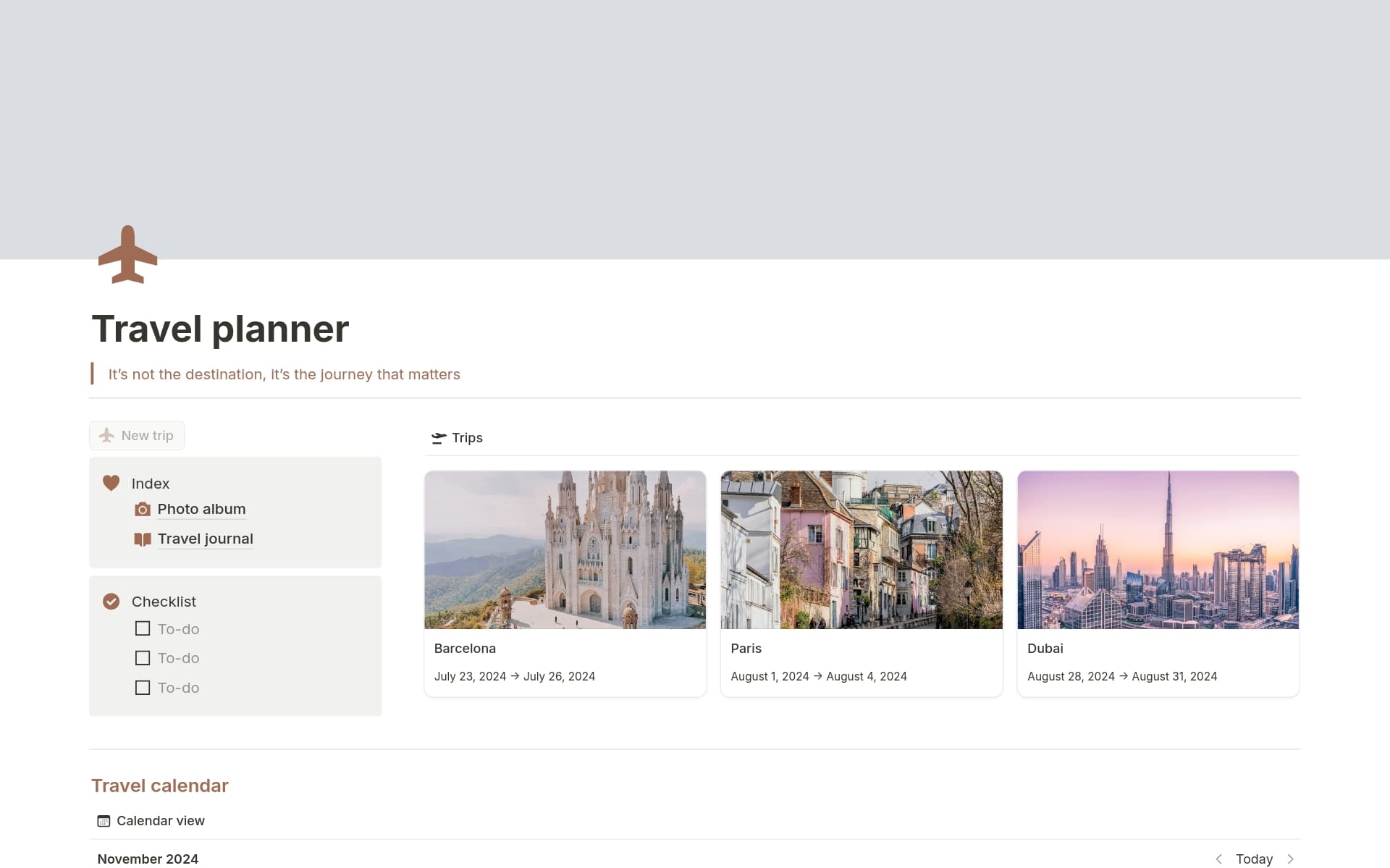
Task: Click the airplane page icon above the title
Action: click(127, 253)
